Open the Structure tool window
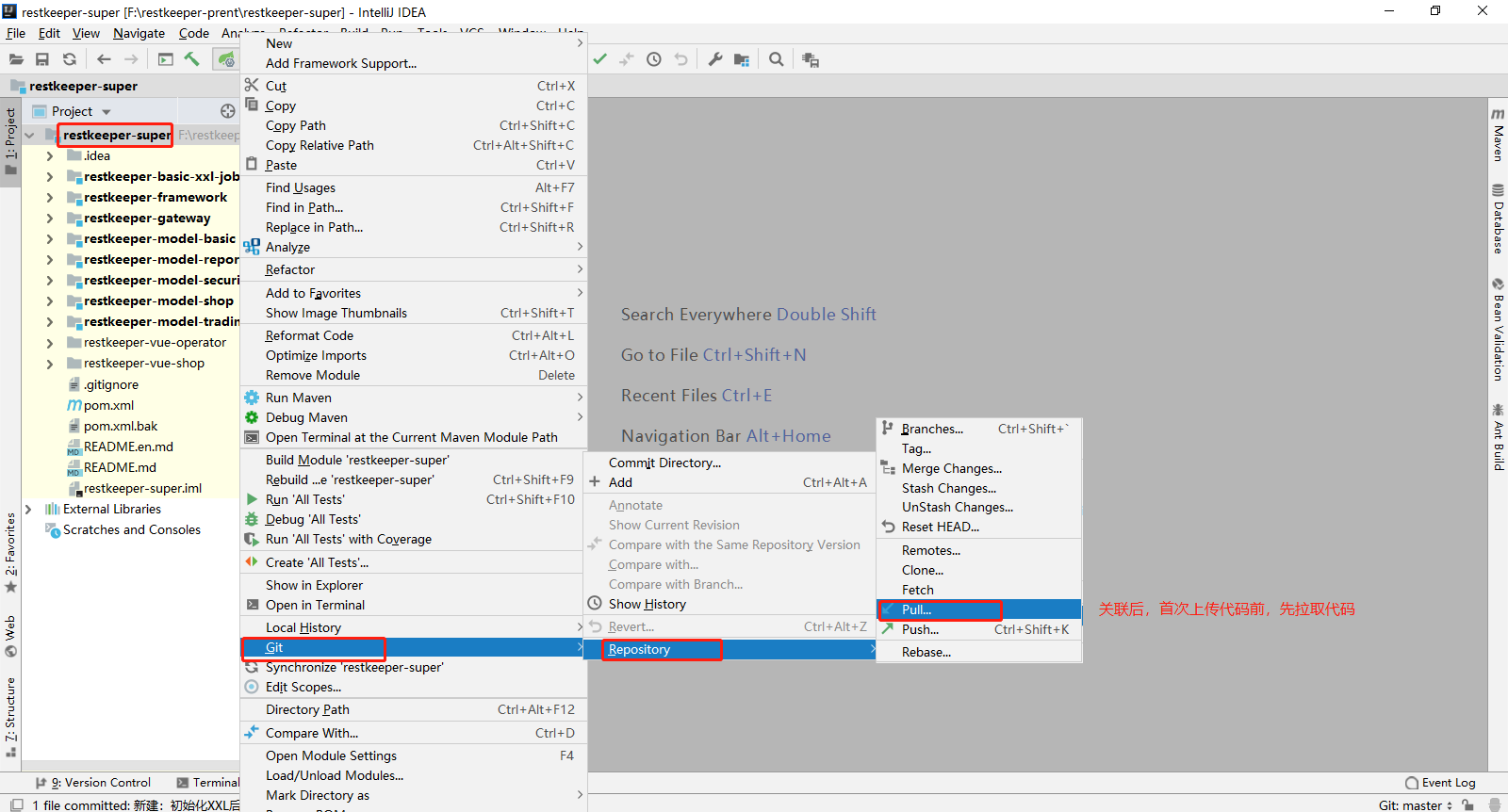This screenshot has height=812, width=1508. (10, 717)
